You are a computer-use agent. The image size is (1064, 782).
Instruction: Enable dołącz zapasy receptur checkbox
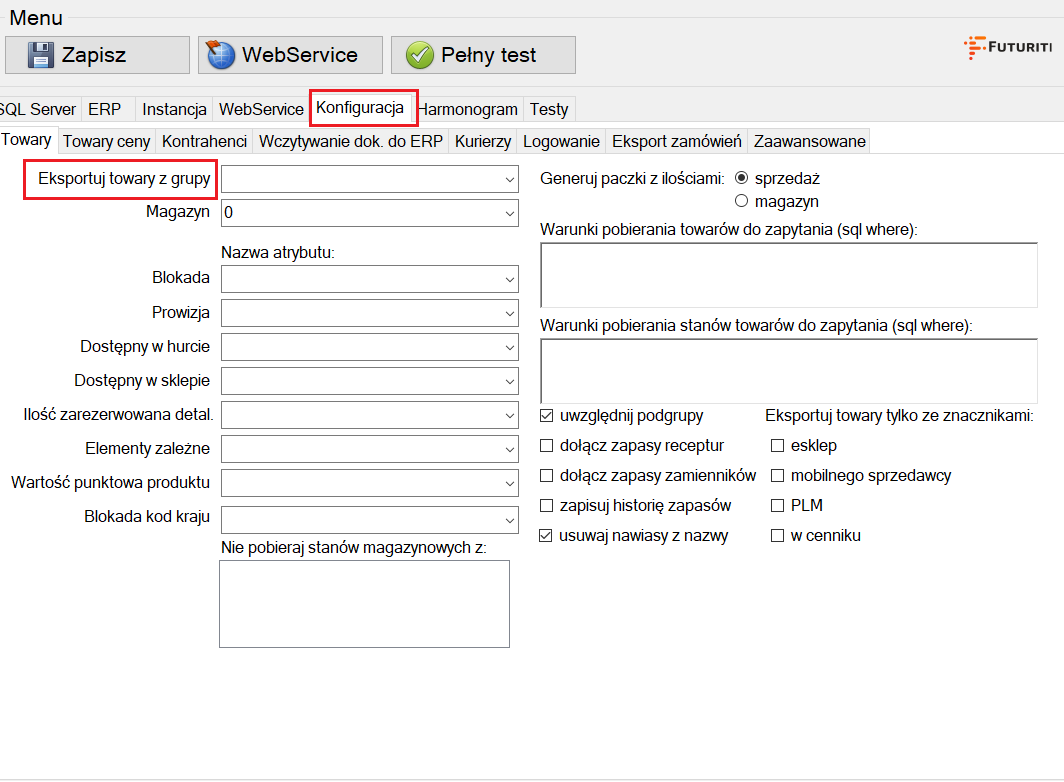pyautogui.click(x=546, y=445)
